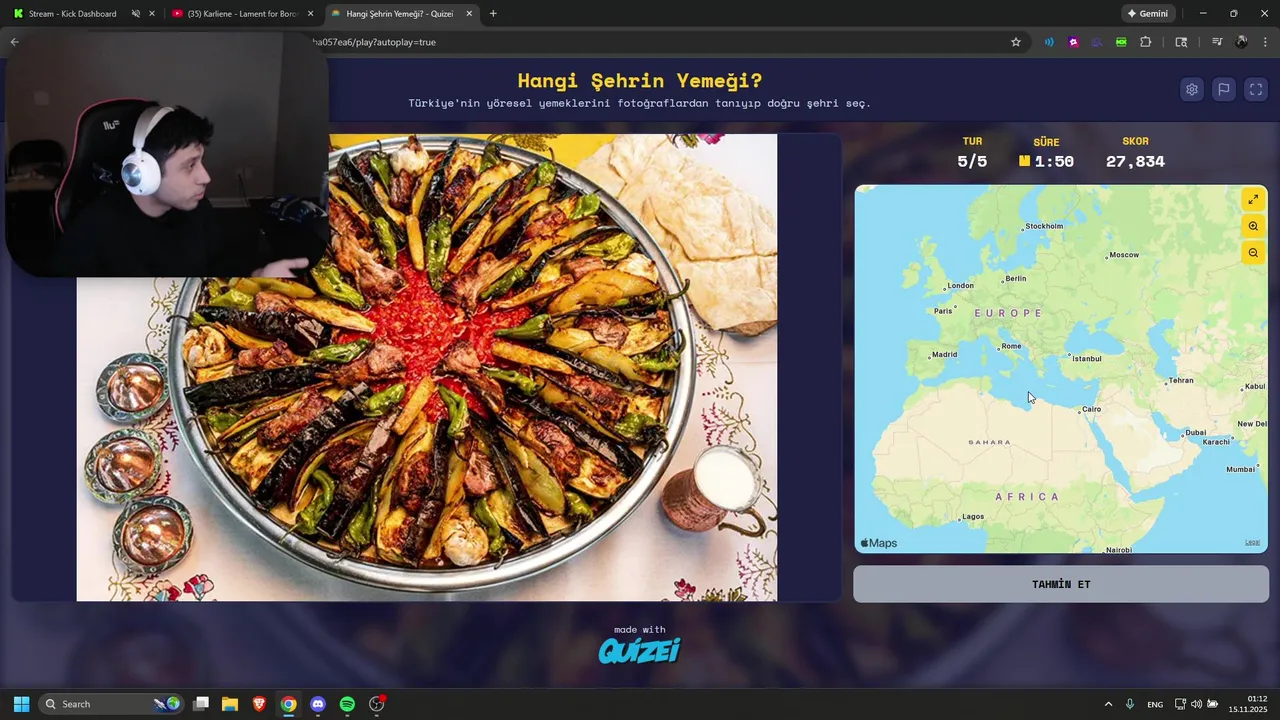The height and width of the screenshot is (720, 1280).
Task: Click Dubai on the map
Action: (x=1194, y=433)
